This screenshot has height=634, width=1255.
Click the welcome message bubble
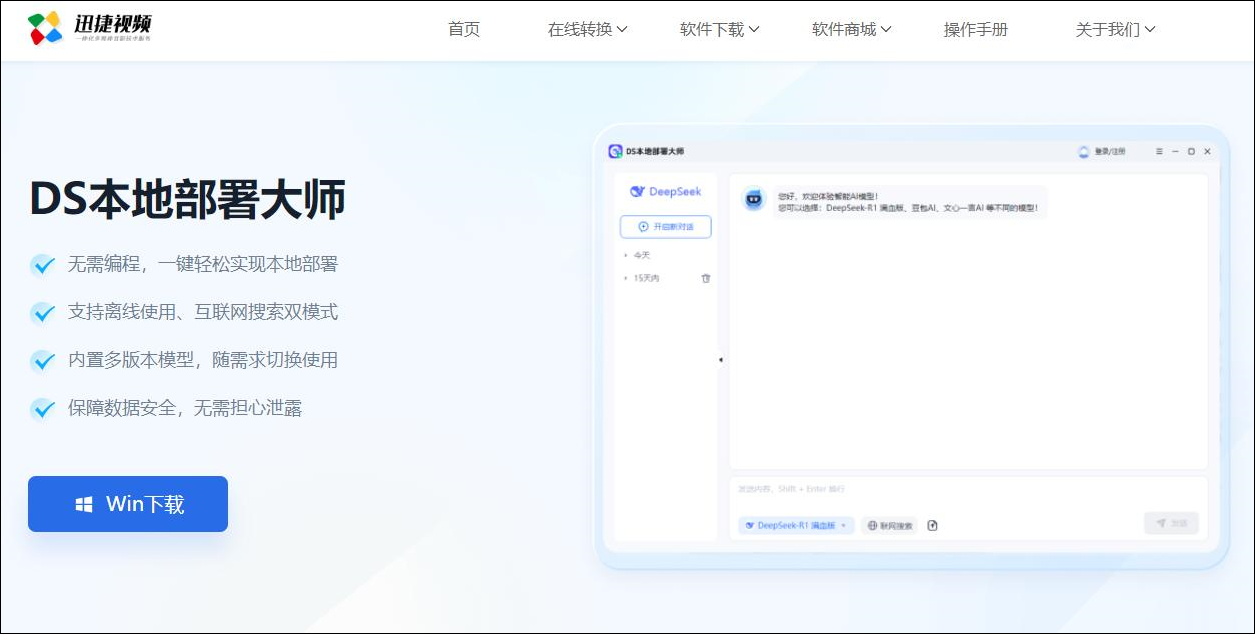tap(908, 202)
